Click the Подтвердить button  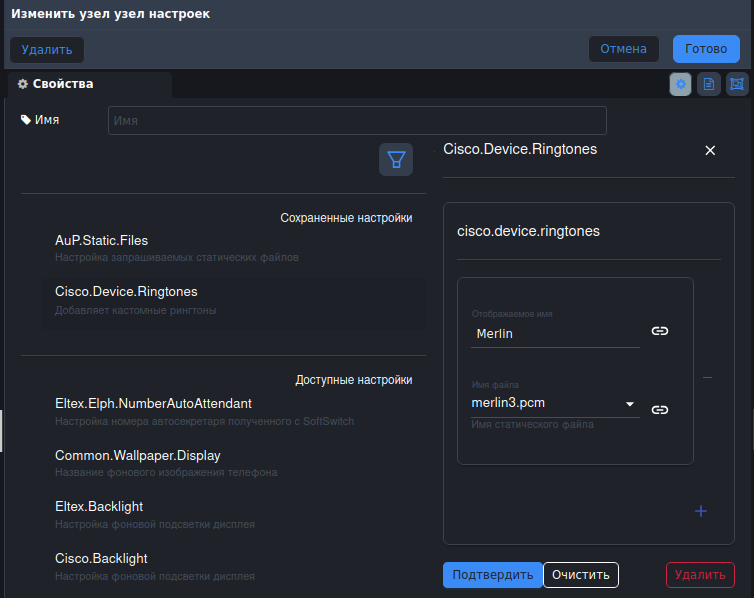point(492,575)
